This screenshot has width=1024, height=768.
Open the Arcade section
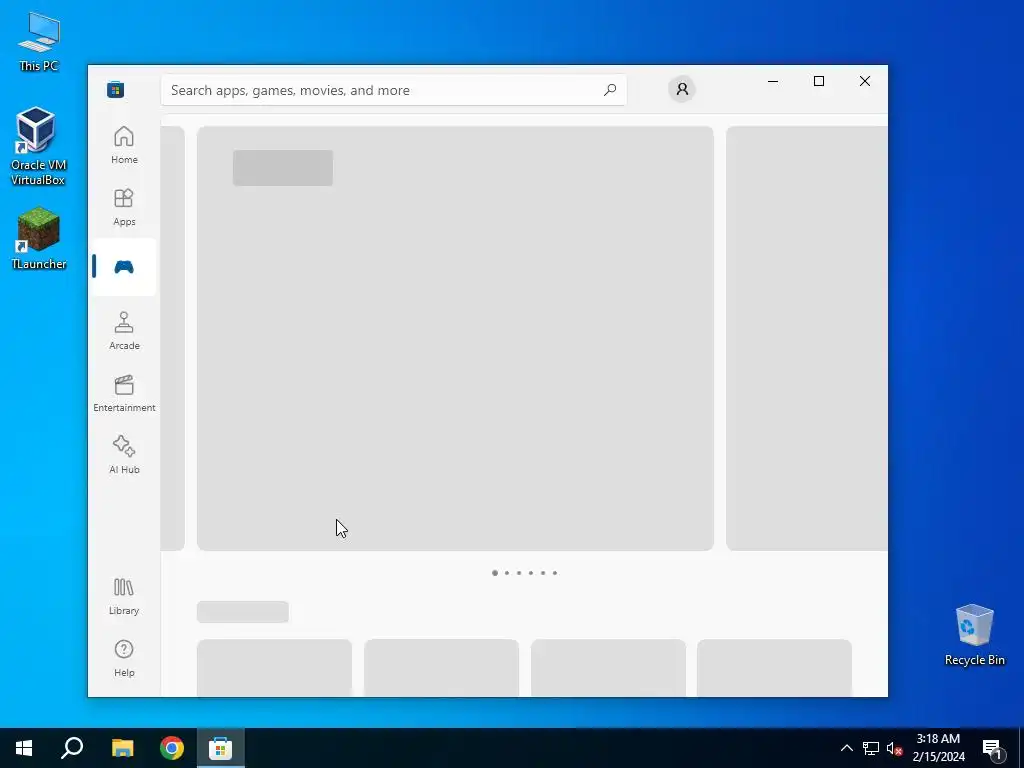coord(124,331)
